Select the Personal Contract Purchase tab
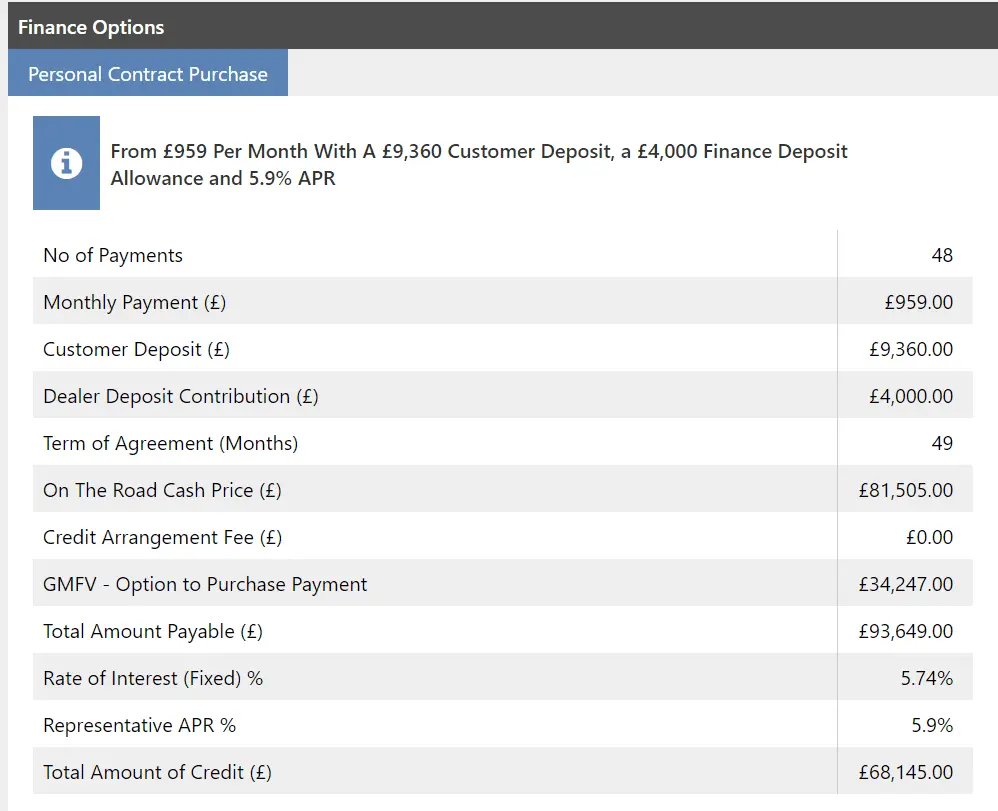998x811 pixels. [x=148, y=74]
